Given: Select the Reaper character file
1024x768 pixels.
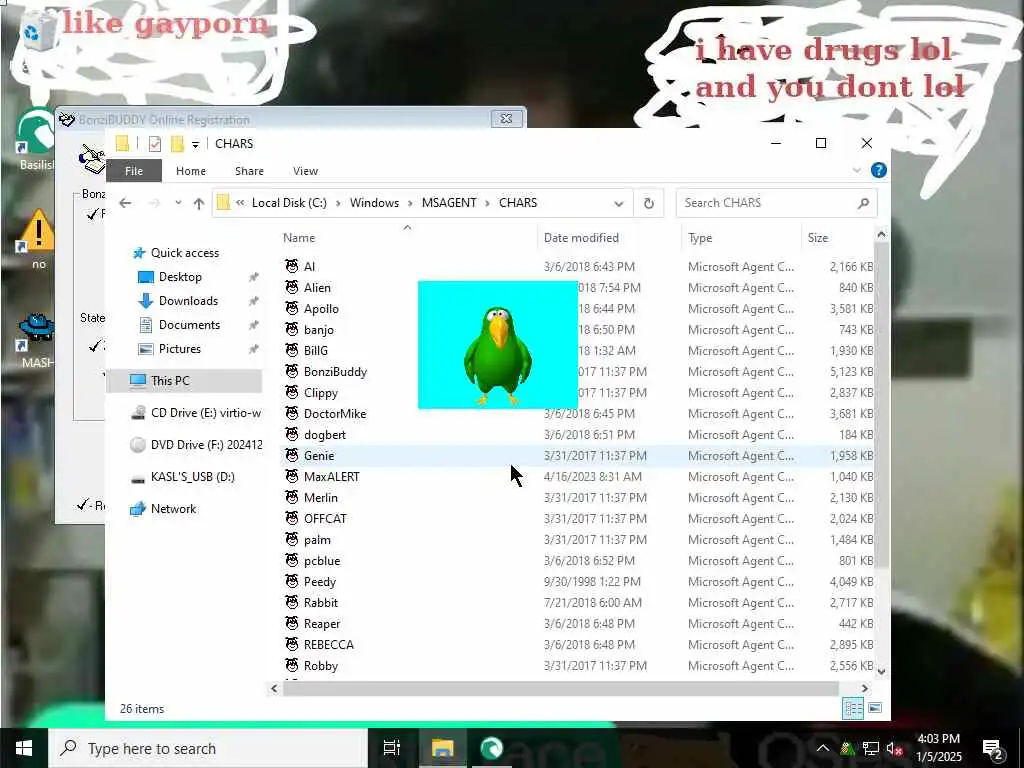Looking at the screenshot, I should (x=313, y=624).
